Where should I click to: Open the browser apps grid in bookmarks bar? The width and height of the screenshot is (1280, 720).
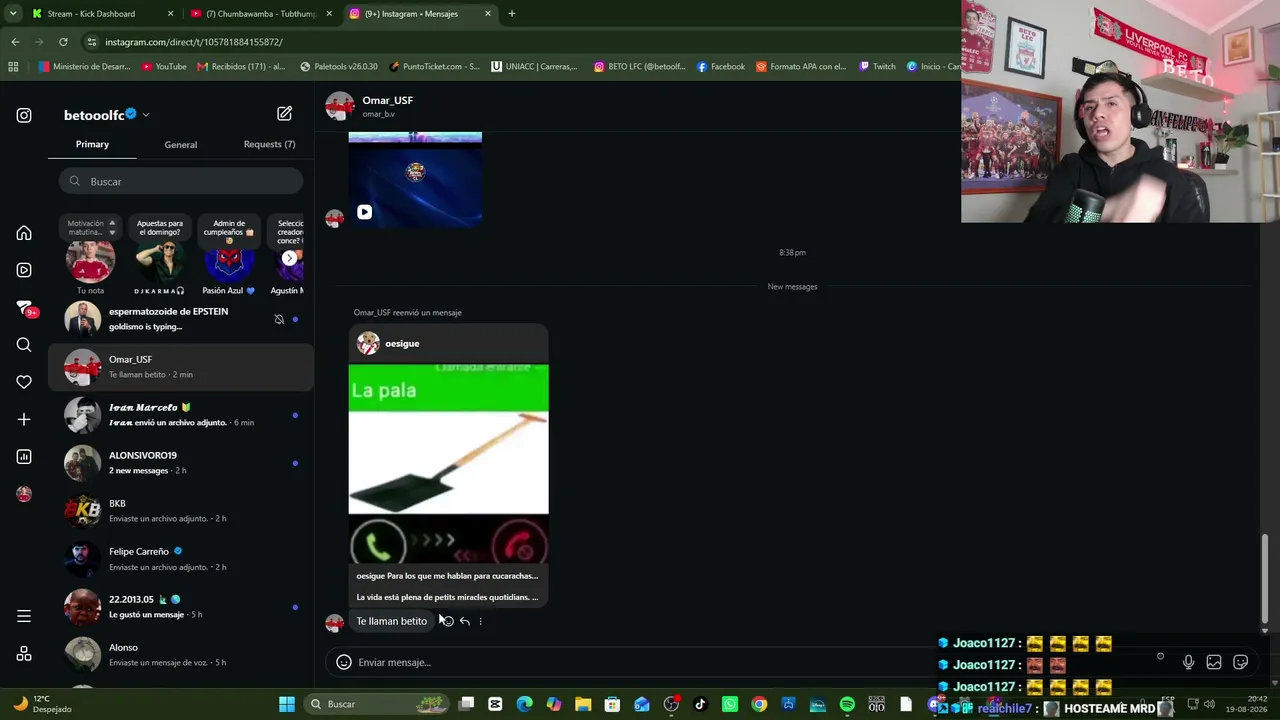pos(13,67)
